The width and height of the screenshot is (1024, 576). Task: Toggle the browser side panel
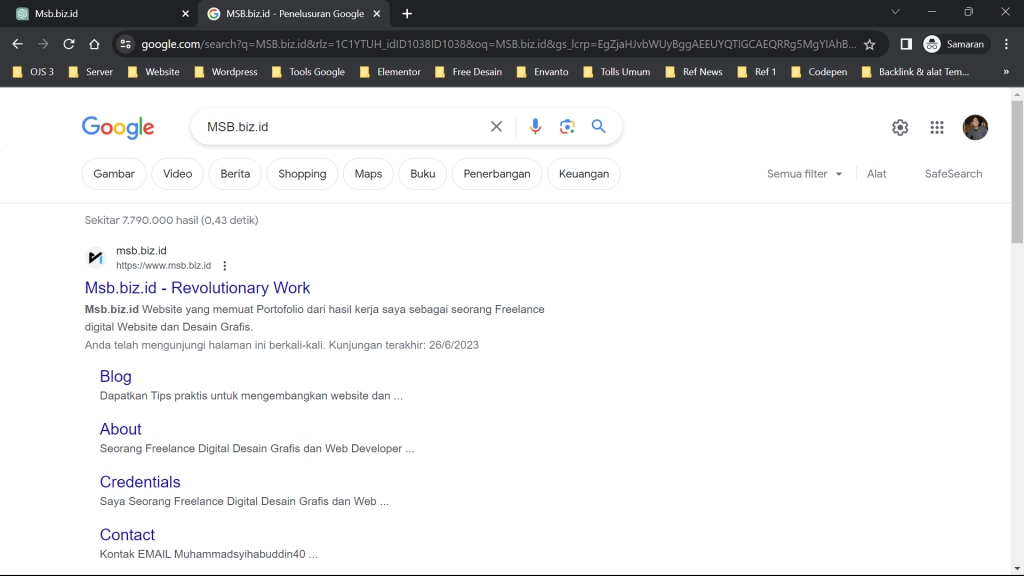906,44
